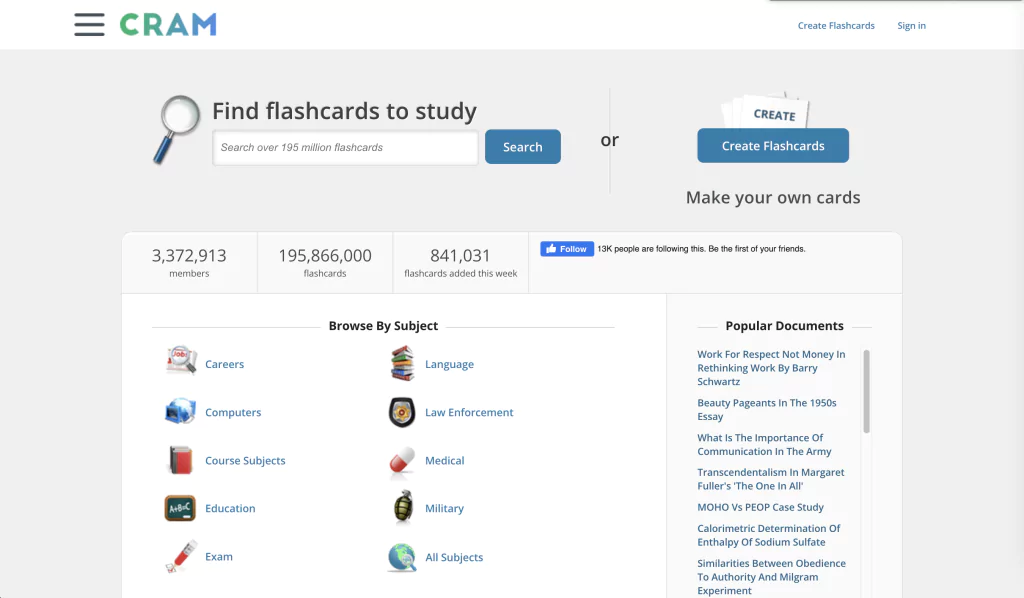This screenshot has width=1024, height=598.
Task: Open the All Subjects link
Action: pos(454,558)
